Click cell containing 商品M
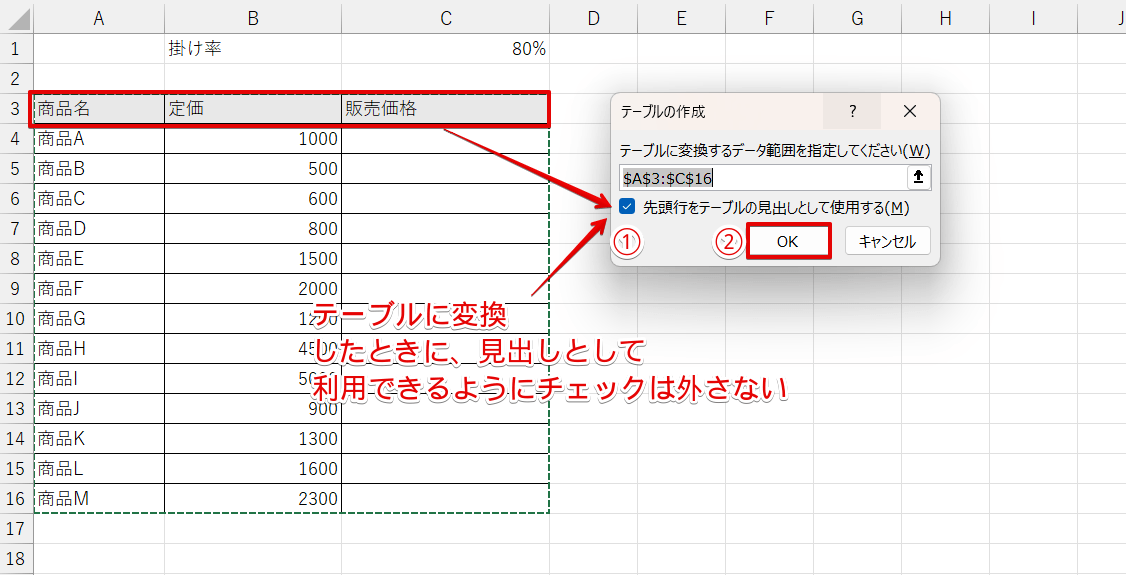The width and height of the screenshot is (1126, 575). tap(99, 498)
